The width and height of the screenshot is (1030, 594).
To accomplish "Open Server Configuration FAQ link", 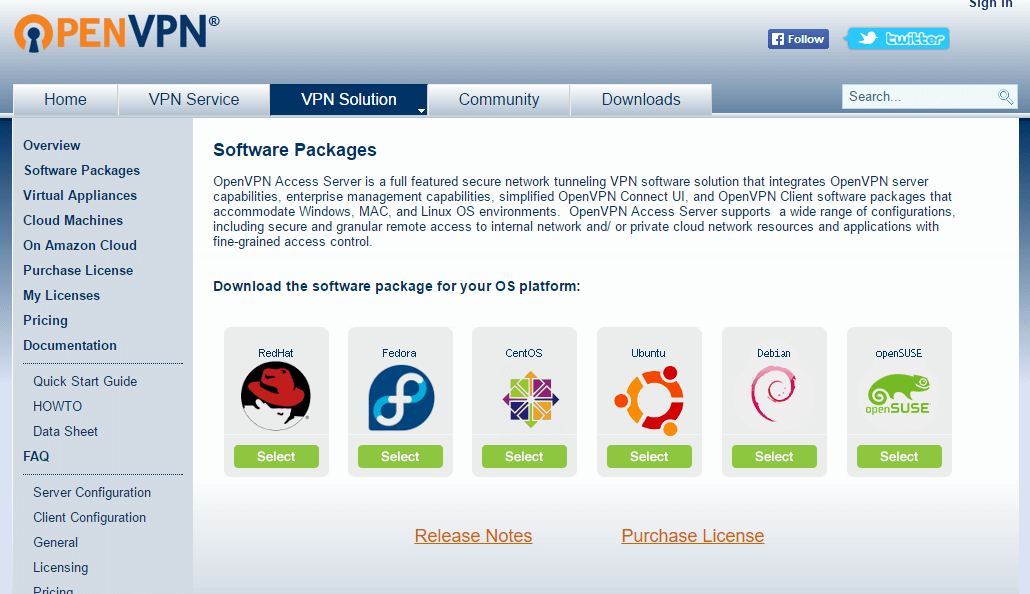I will click(x=92, y=492).
